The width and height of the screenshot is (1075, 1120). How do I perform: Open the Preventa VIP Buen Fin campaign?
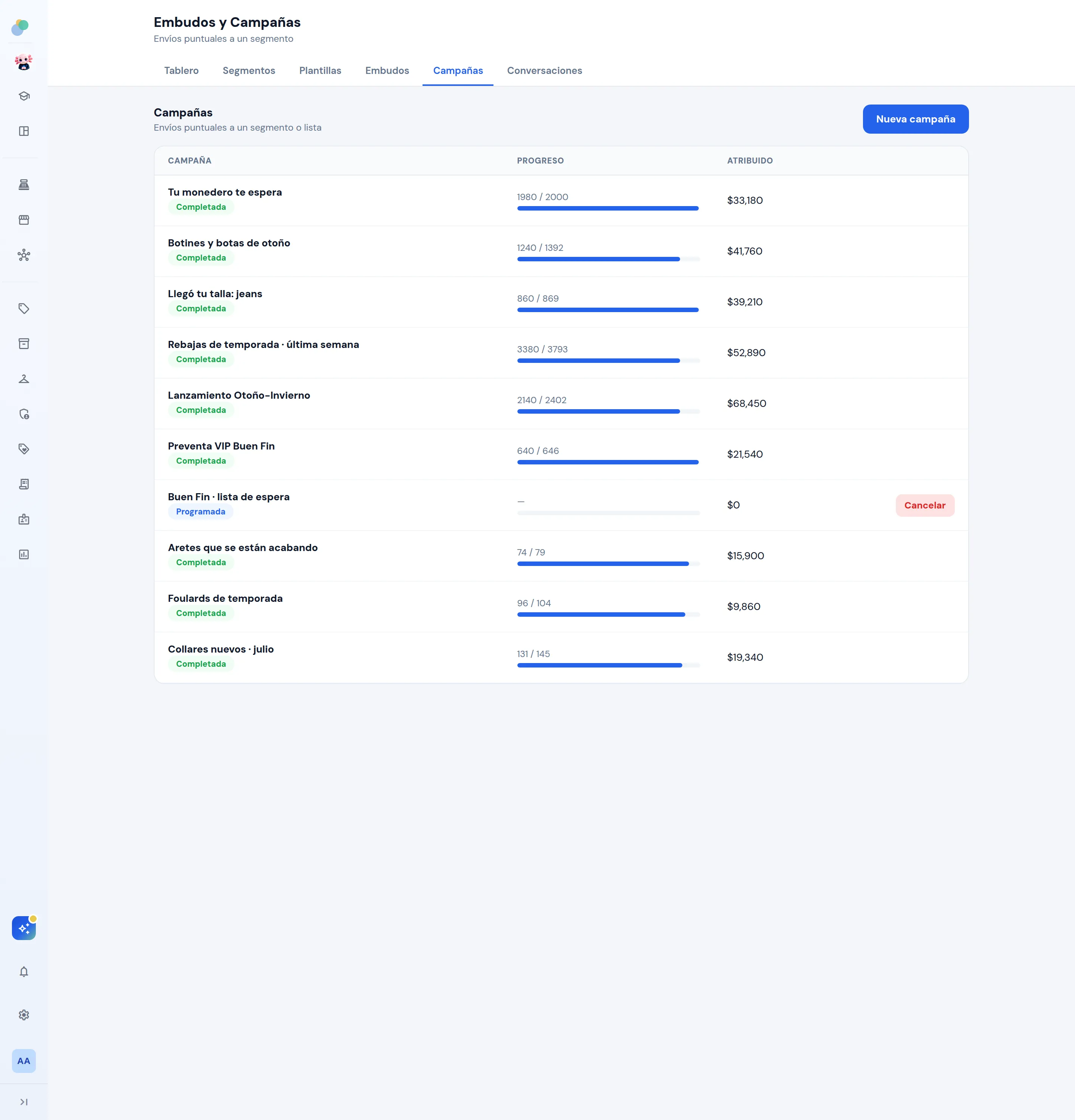click(561, 455)
